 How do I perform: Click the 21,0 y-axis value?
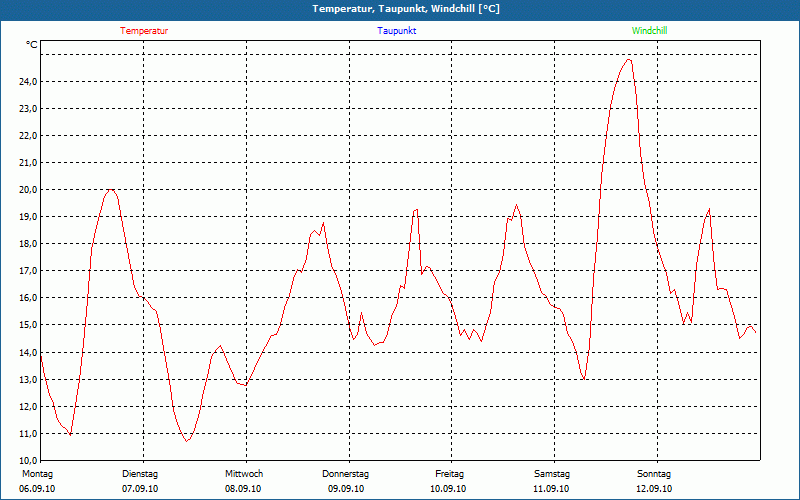click(28, 163)
